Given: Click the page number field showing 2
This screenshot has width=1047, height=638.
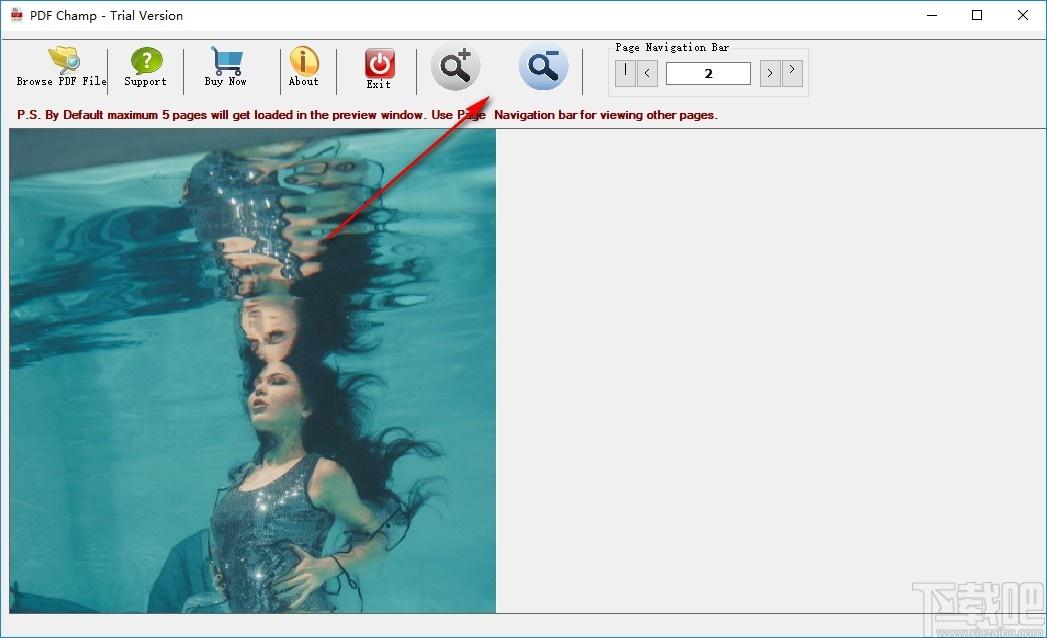Looking at the screenshot, I should point(708,73).
